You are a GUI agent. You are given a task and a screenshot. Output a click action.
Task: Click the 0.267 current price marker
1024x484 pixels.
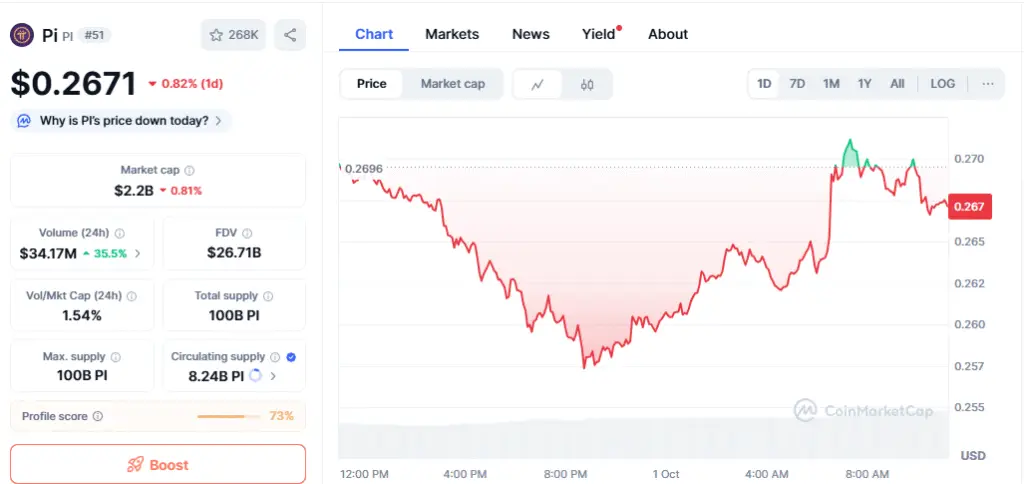(x=969, y=207)
